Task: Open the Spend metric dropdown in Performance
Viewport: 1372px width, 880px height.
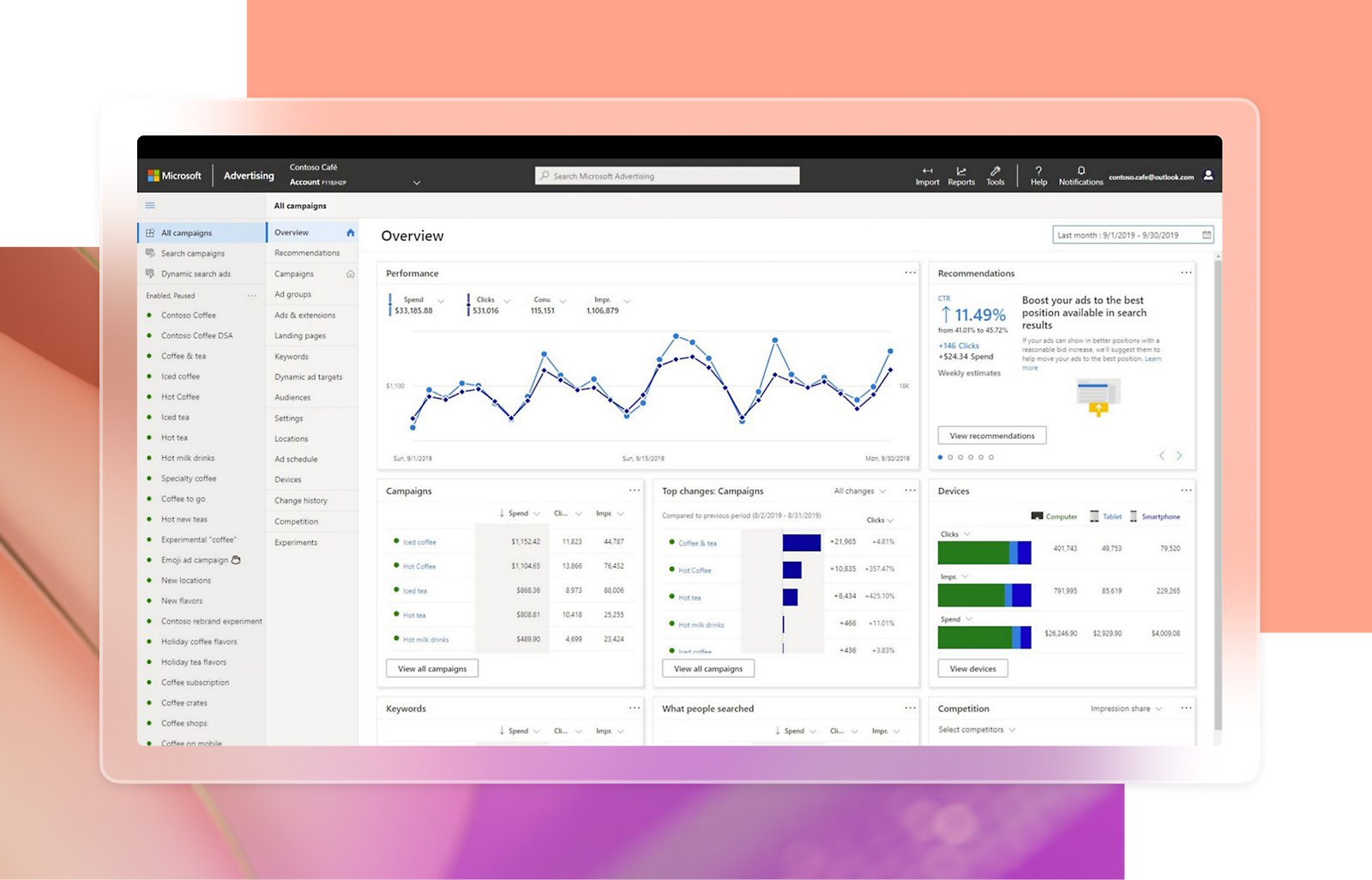Action: coord(441,301)
